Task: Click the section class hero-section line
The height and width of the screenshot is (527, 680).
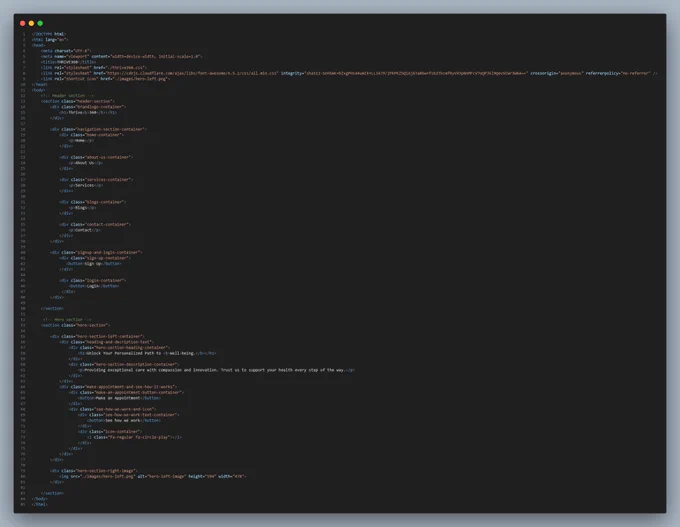Action: [75, 325]
